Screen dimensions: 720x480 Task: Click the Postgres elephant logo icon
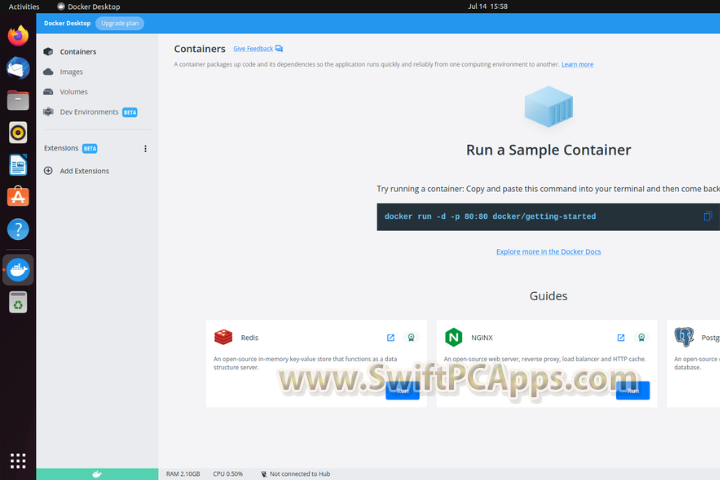[684, 337]
